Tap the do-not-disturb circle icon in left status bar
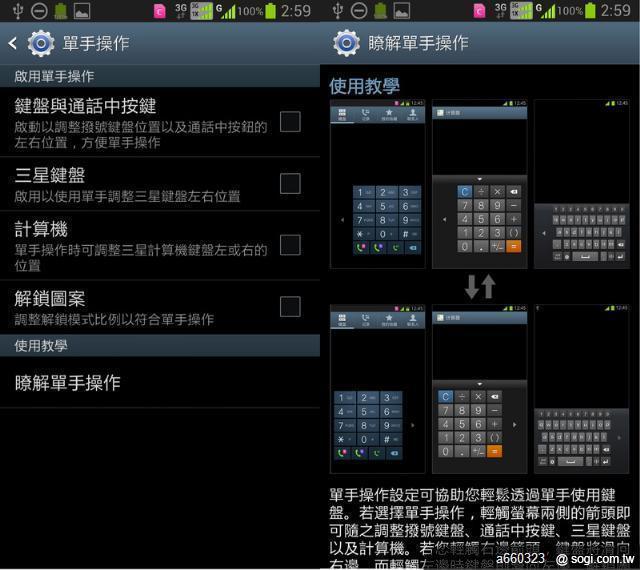The image size is (640, 570). pyautogui.click(x=39, y=11)
